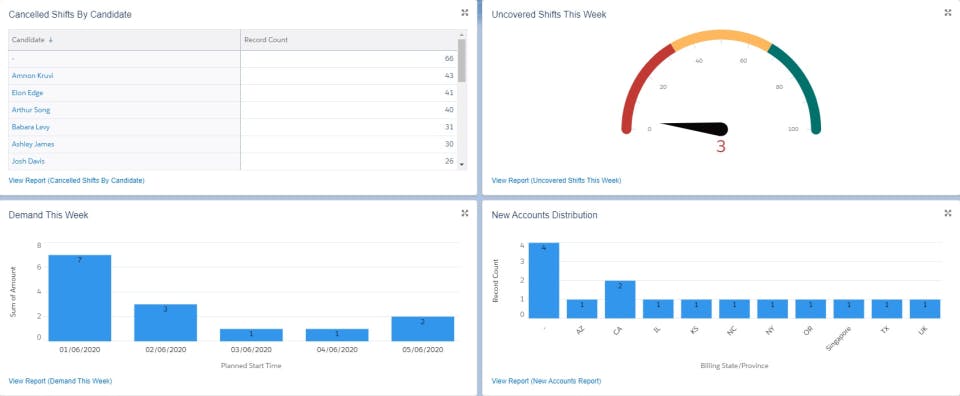The image size is (960, 396).
Task: View Report for Demand This Week
Action: point(60,381)
